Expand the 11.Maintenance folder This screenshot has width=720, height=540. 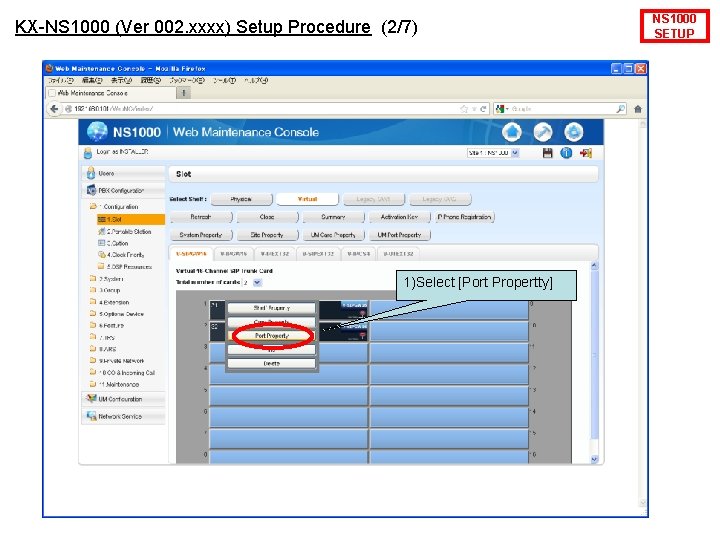click(x=93, y=384)
